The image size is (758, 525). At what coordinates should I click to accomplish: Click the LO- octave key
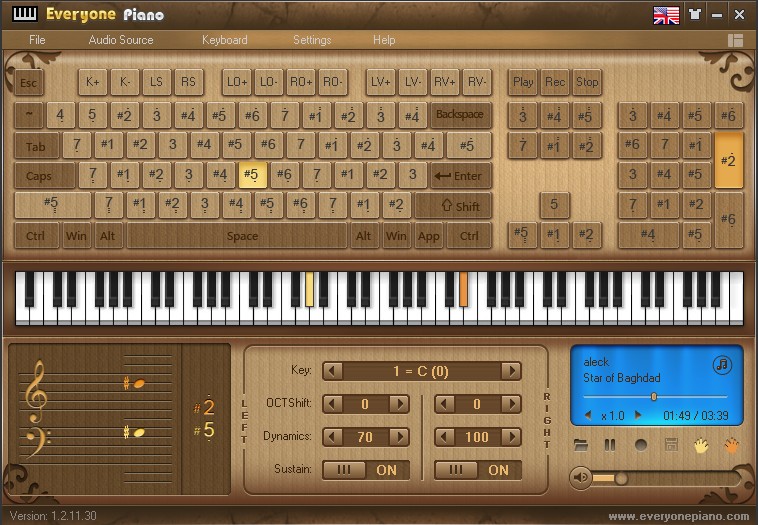pos(269,82)
